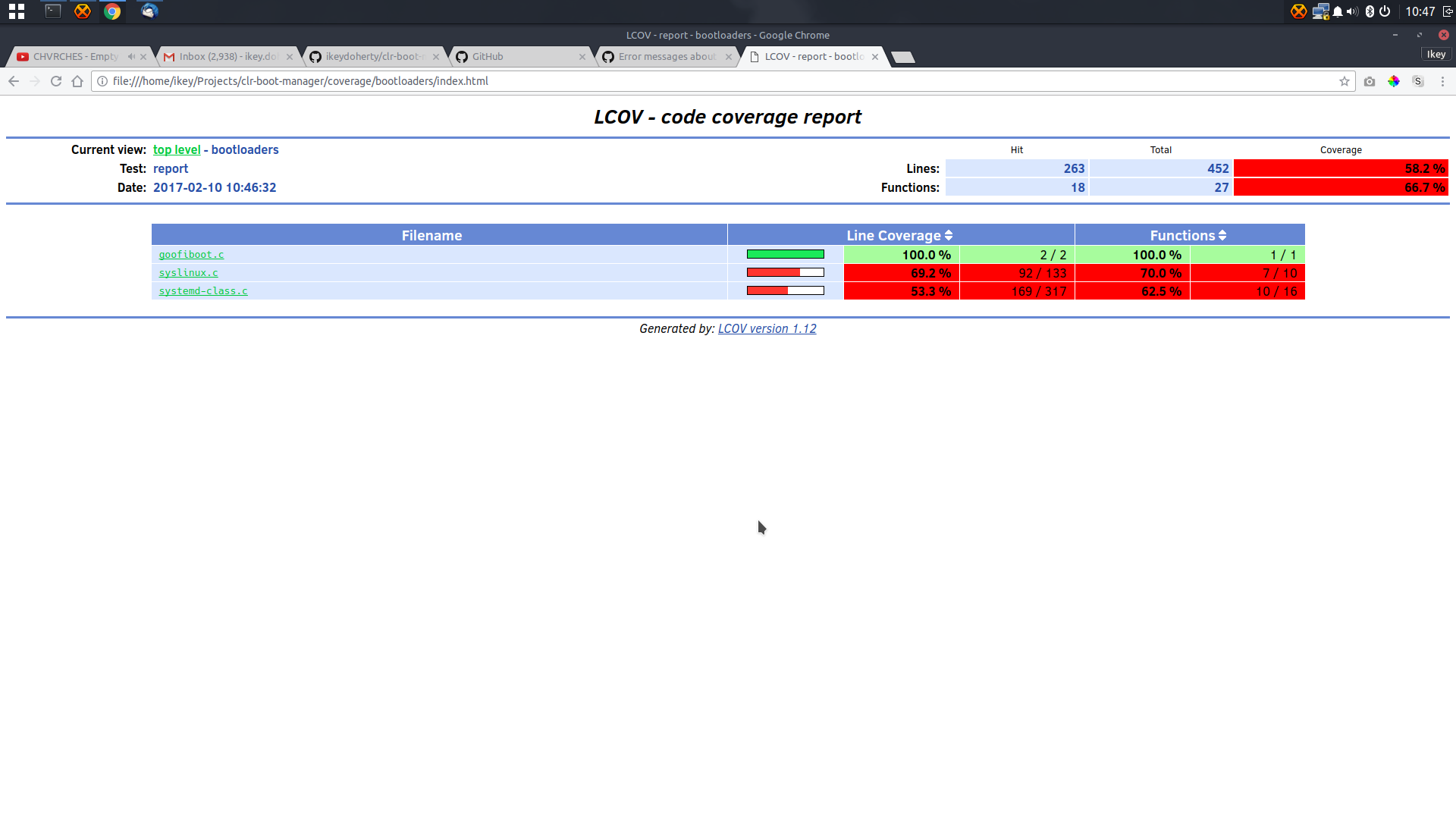This screenshot has height=819, width=1456.
Task: Click the 169 / 317 lines cell
Action: (1017, 291)
